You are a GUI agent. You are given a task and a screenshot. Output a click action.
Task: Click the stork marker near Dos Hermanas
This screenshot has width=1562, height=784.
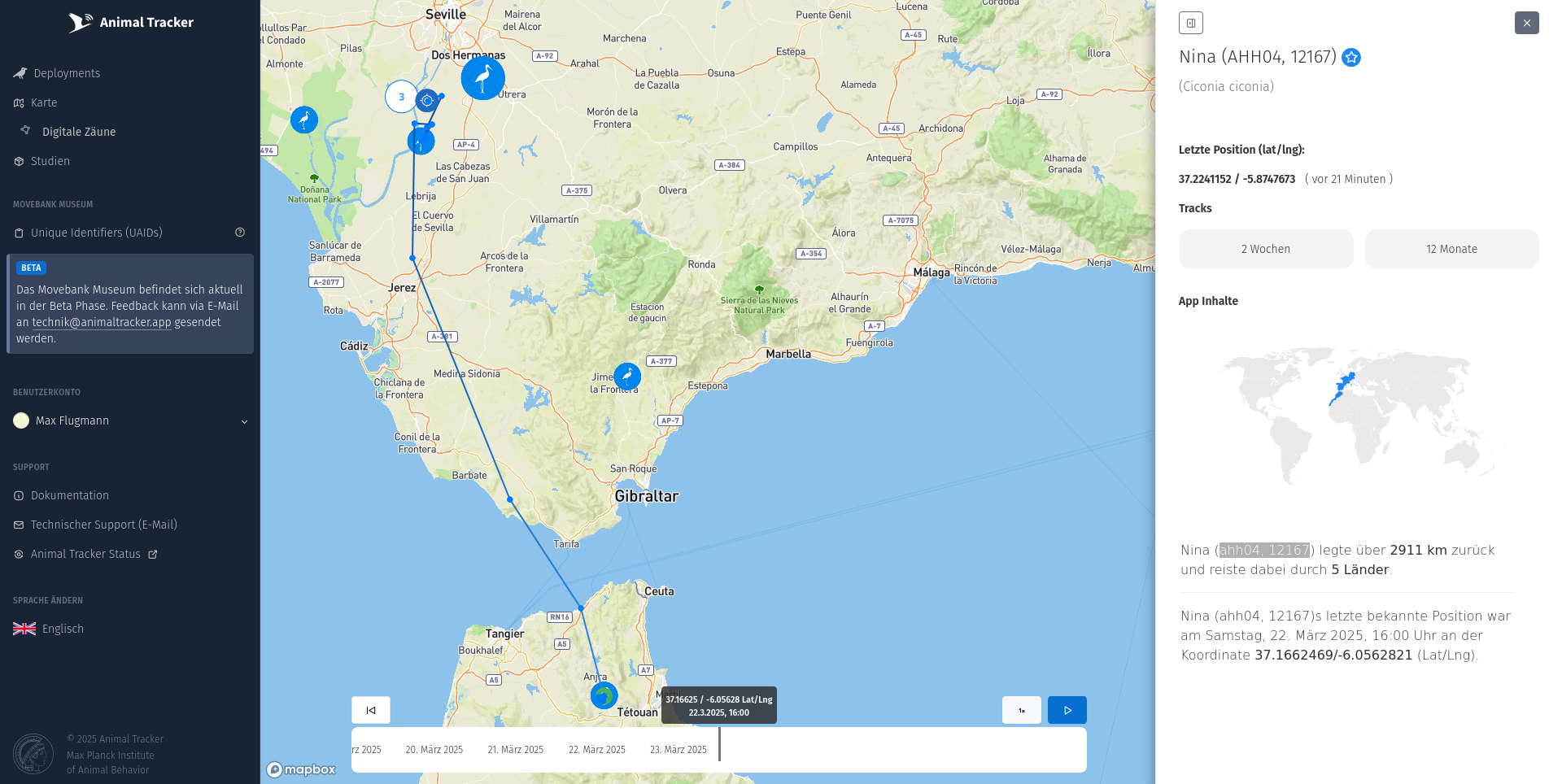click(482, 79)
